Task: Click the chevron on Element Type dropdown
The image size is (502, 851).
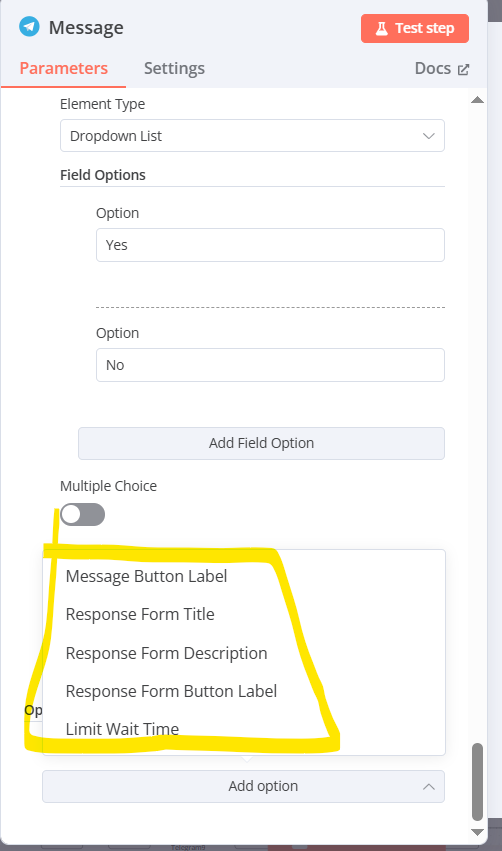Action: 429,136
